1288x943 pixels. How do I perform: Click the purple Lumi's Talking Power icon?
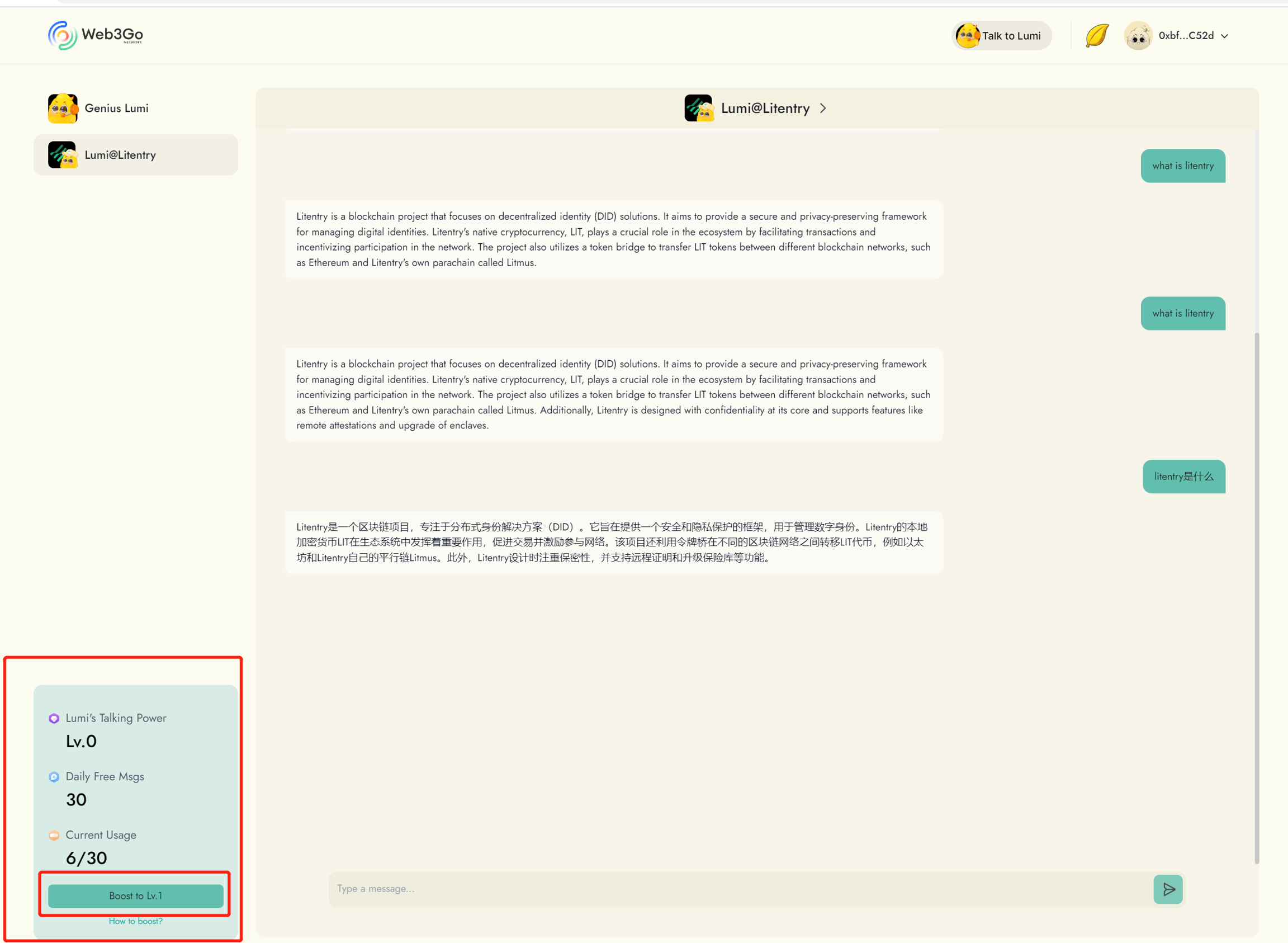54,719
